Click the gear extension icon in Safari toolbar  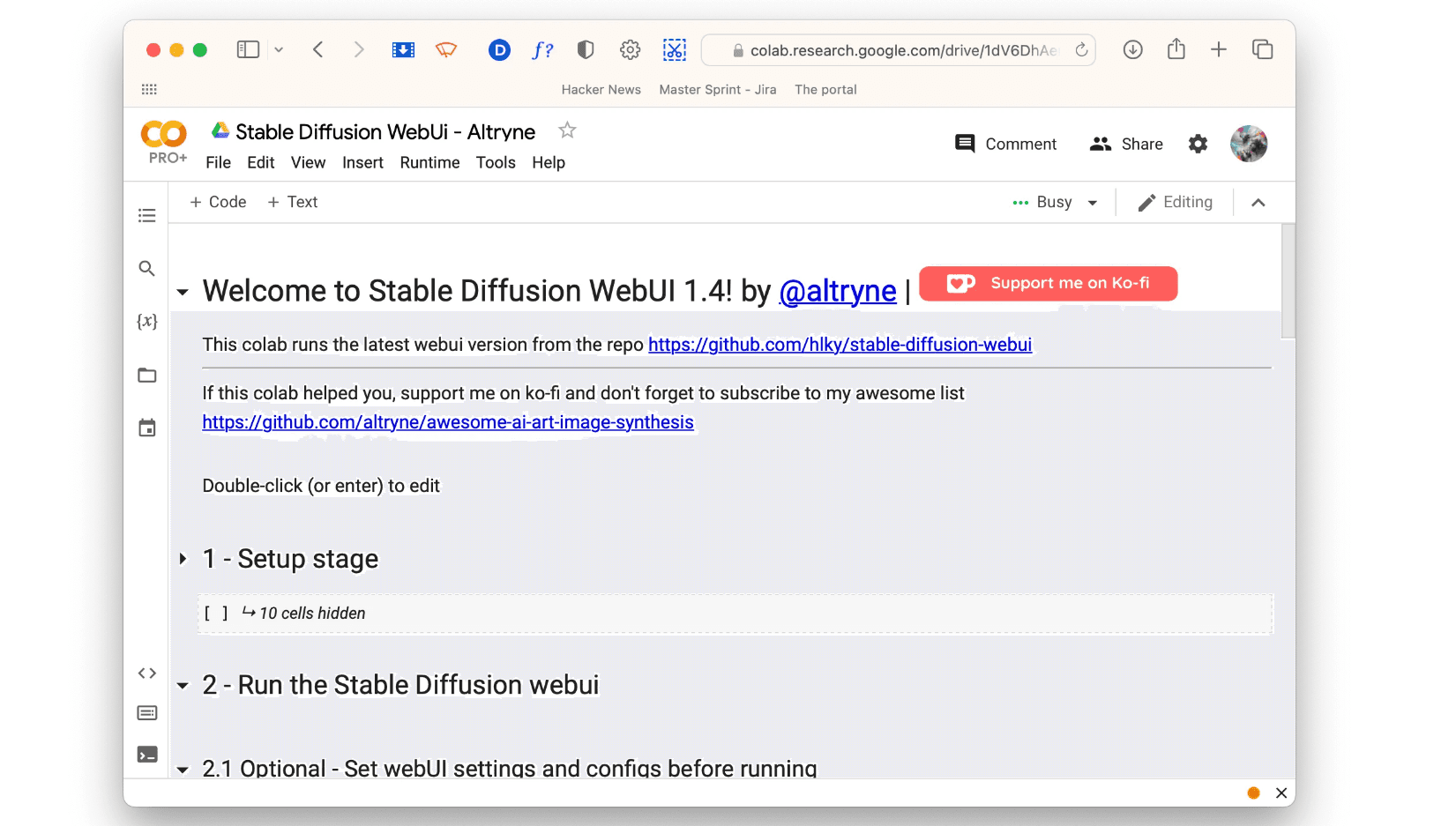pos(630,50)
